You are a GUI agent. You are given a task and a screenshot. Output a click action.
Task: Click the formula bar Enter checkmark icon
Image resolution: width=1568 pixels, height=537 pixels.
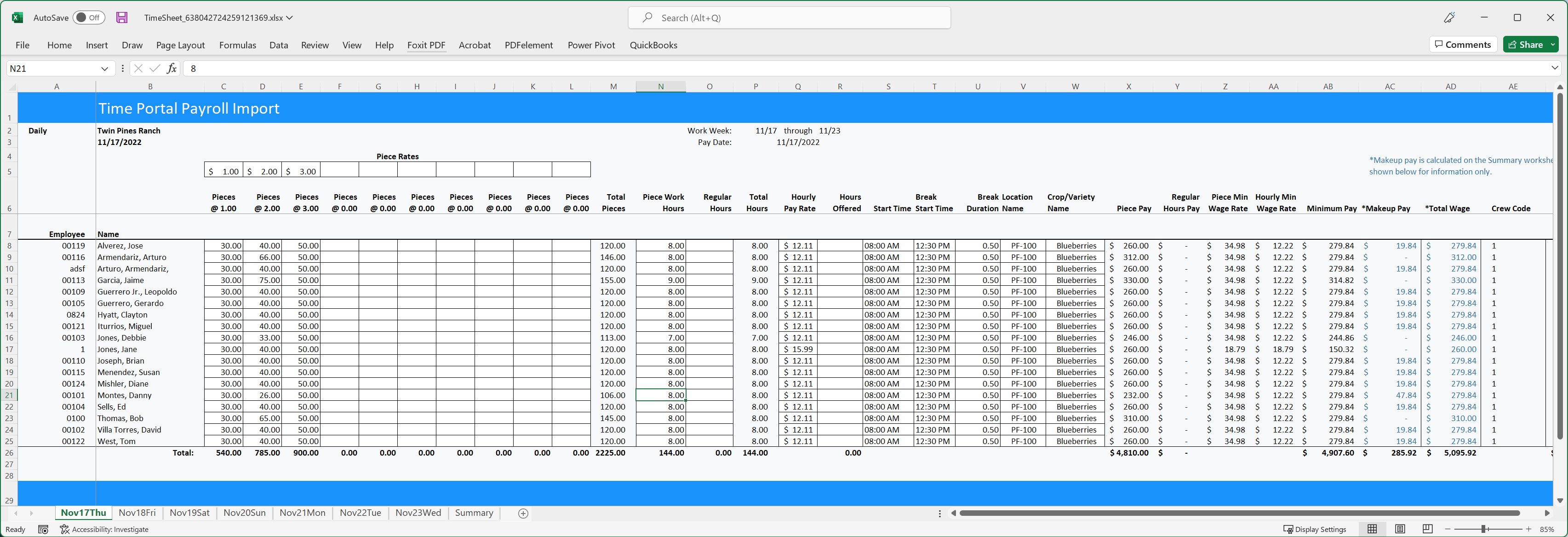[155, 68]
